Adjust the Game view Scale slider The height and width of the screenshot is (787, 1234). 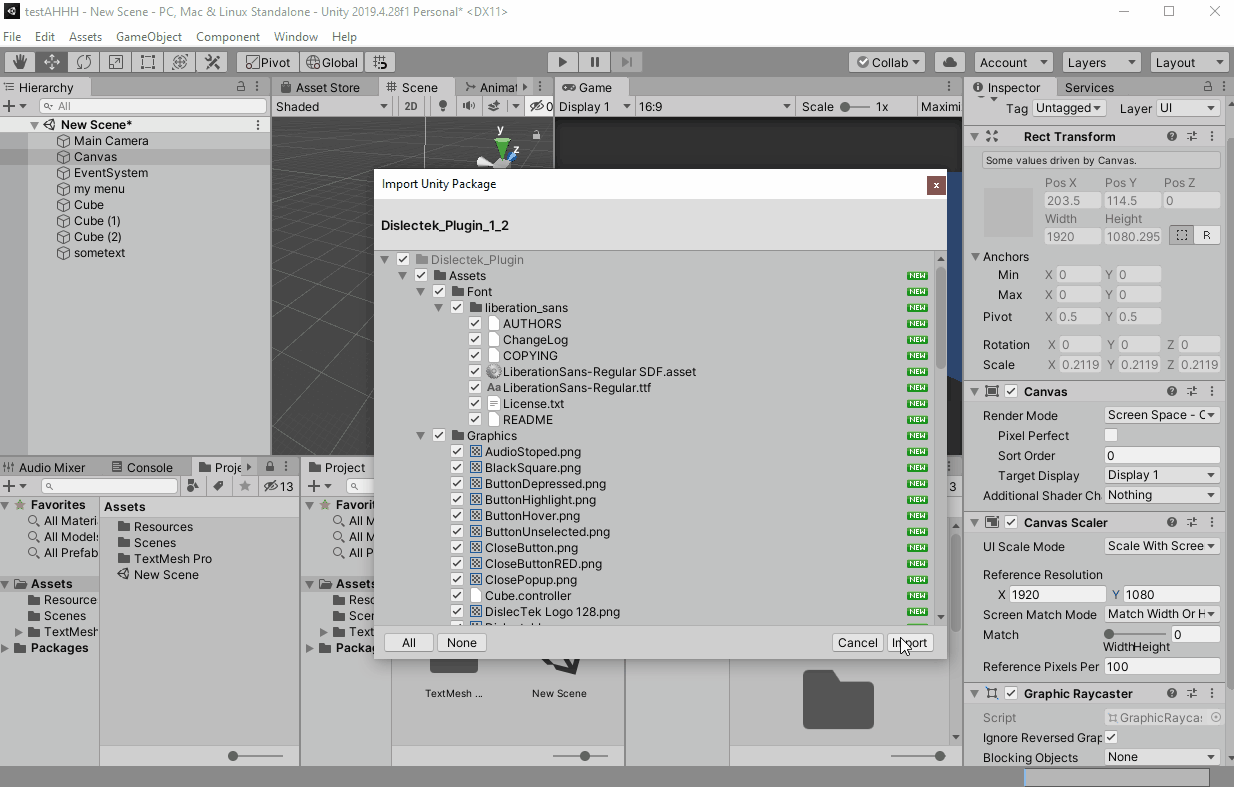coord(853,106)
